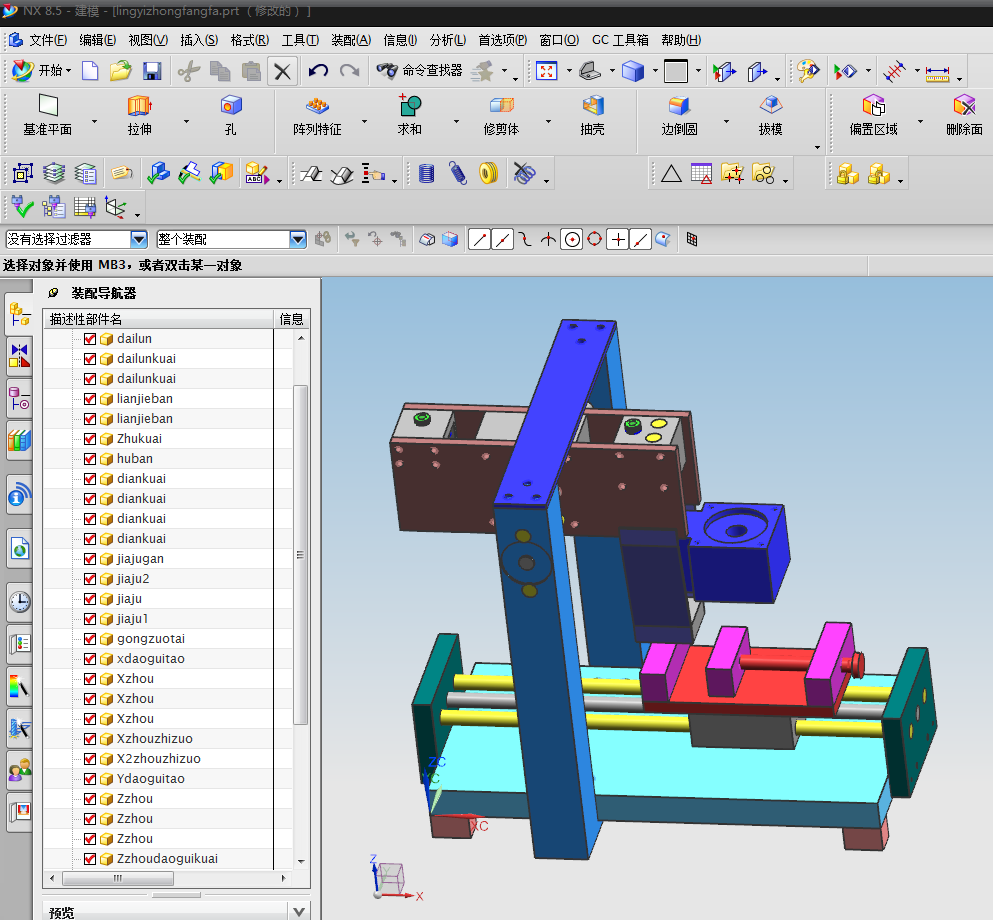
Task: Click the Info (信息) column header
Action: [x=292, y=319]
